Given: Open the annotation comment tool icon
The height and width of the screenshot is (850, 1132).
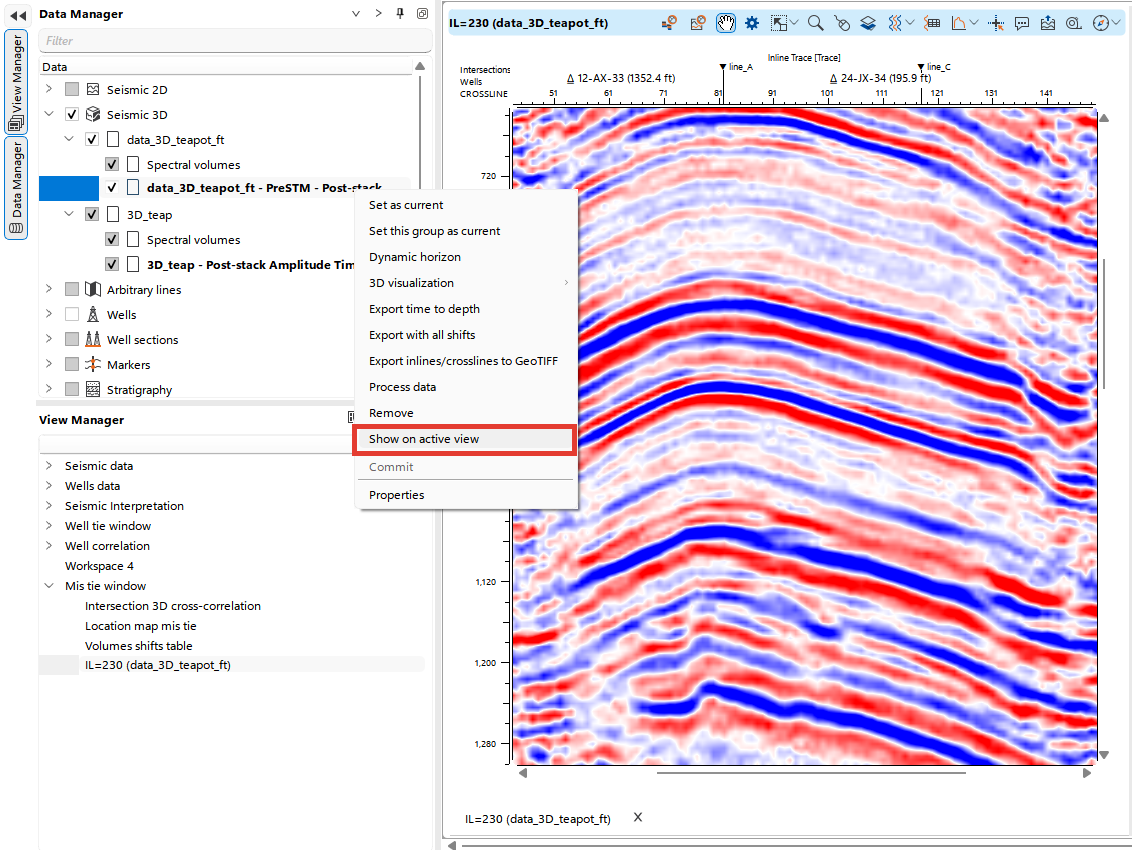Looking at the screenshot, I should click(x=1021, y=22).
